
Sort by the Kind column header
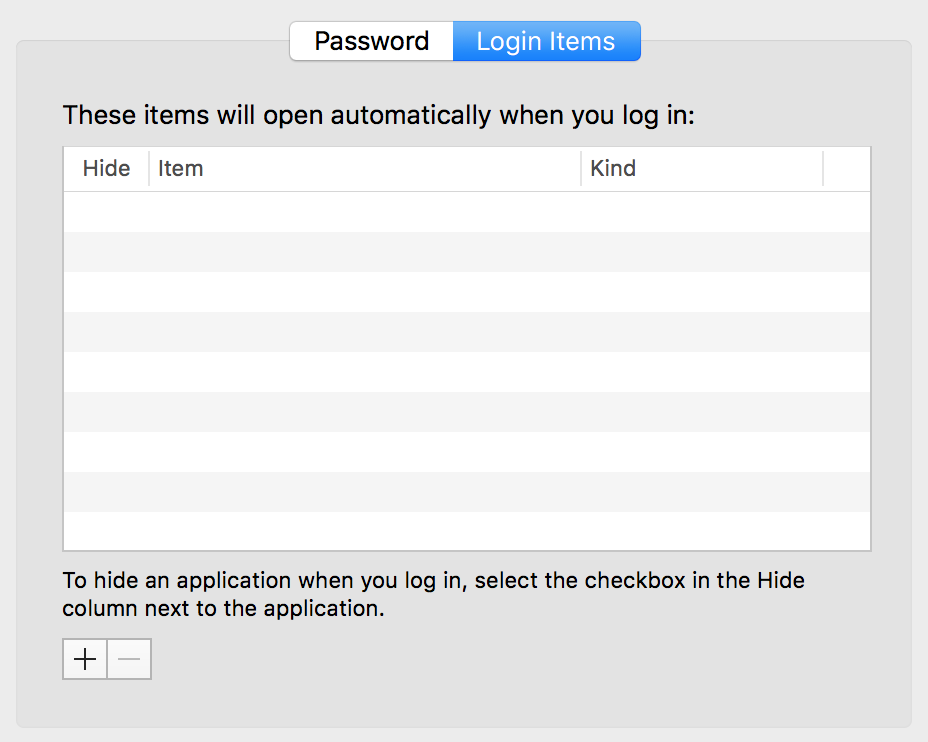click(700, 169)
